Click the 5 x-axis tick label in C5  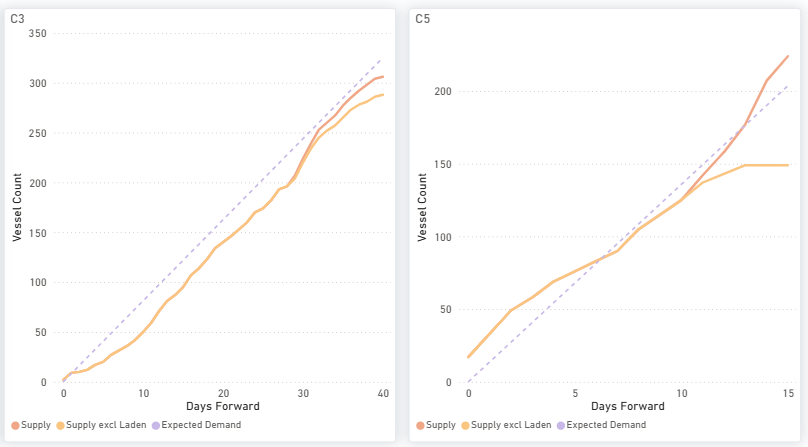pos(575,393)
